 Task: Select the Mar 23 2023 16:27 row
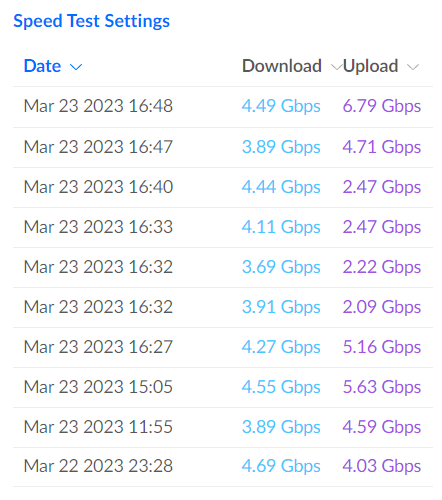(x=223, y=347)
